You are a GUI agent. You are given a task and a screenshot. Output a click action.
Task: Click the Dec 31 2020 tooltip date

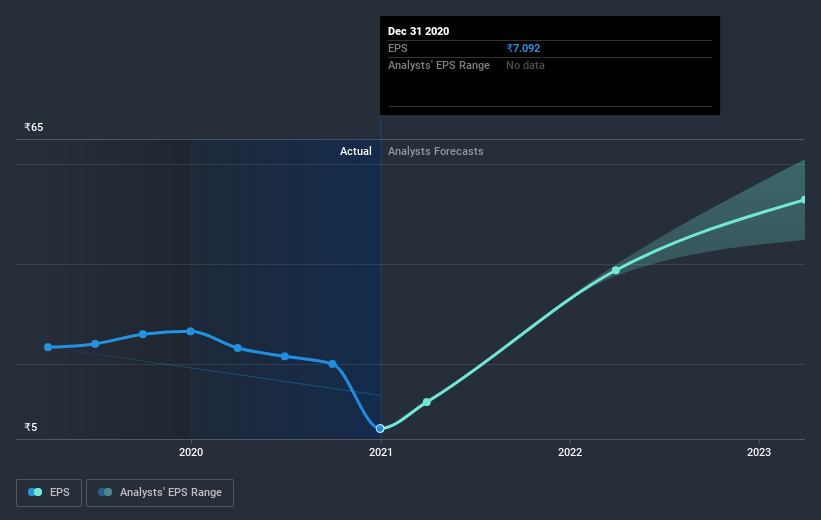[418, 31]
